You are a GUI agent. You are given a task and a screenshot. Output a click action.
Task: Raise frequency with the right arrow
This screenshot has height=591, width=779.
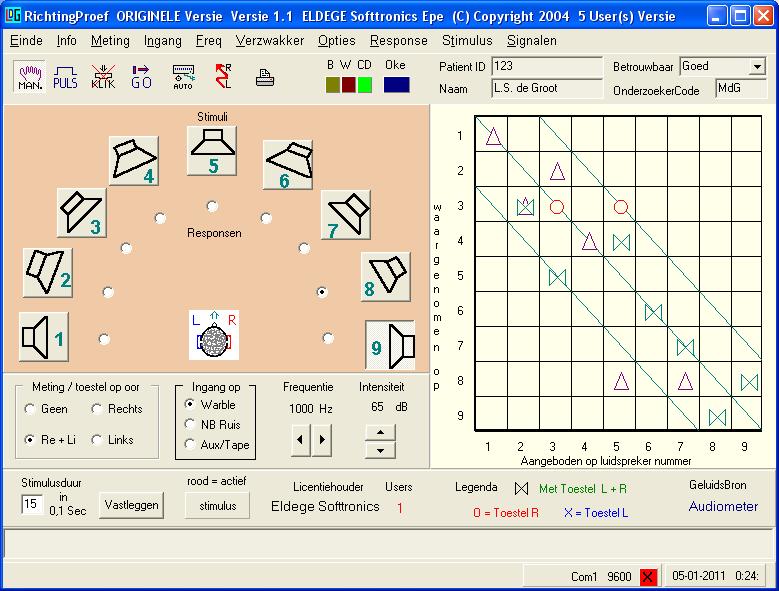[322, 439]
